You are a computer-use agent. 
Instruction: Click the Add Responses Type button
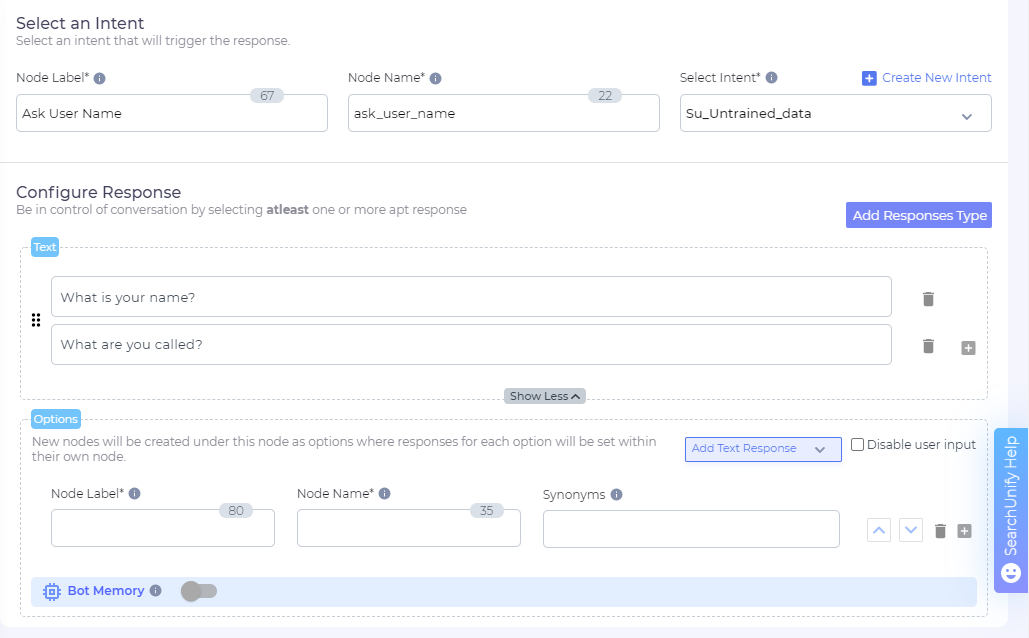click(918, 215)
